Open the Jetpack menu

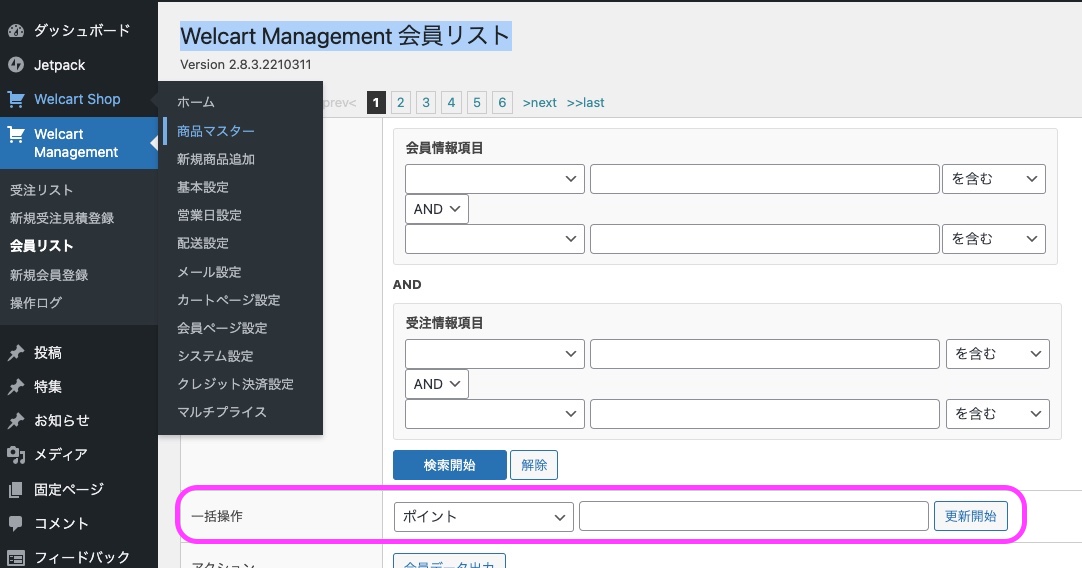(x=59, y=65)
